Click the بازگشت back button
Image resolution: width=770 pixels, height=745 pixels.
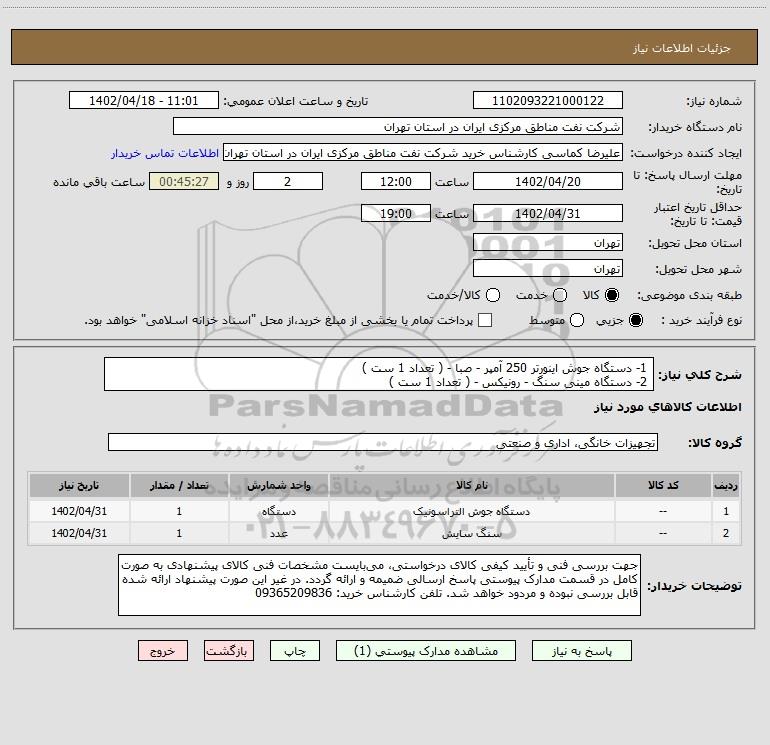click(229, 651)
